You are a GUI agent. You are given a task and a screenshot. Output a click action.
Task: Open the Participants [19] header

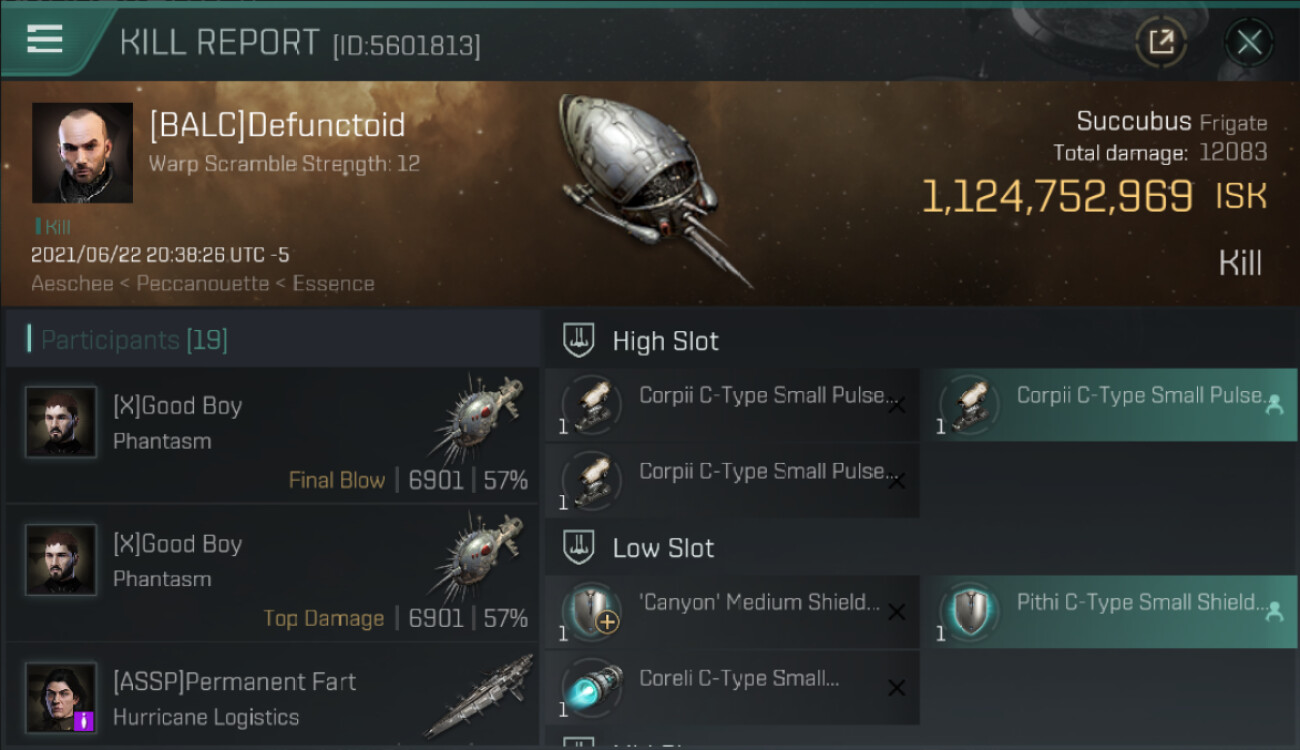coord(272,340)
